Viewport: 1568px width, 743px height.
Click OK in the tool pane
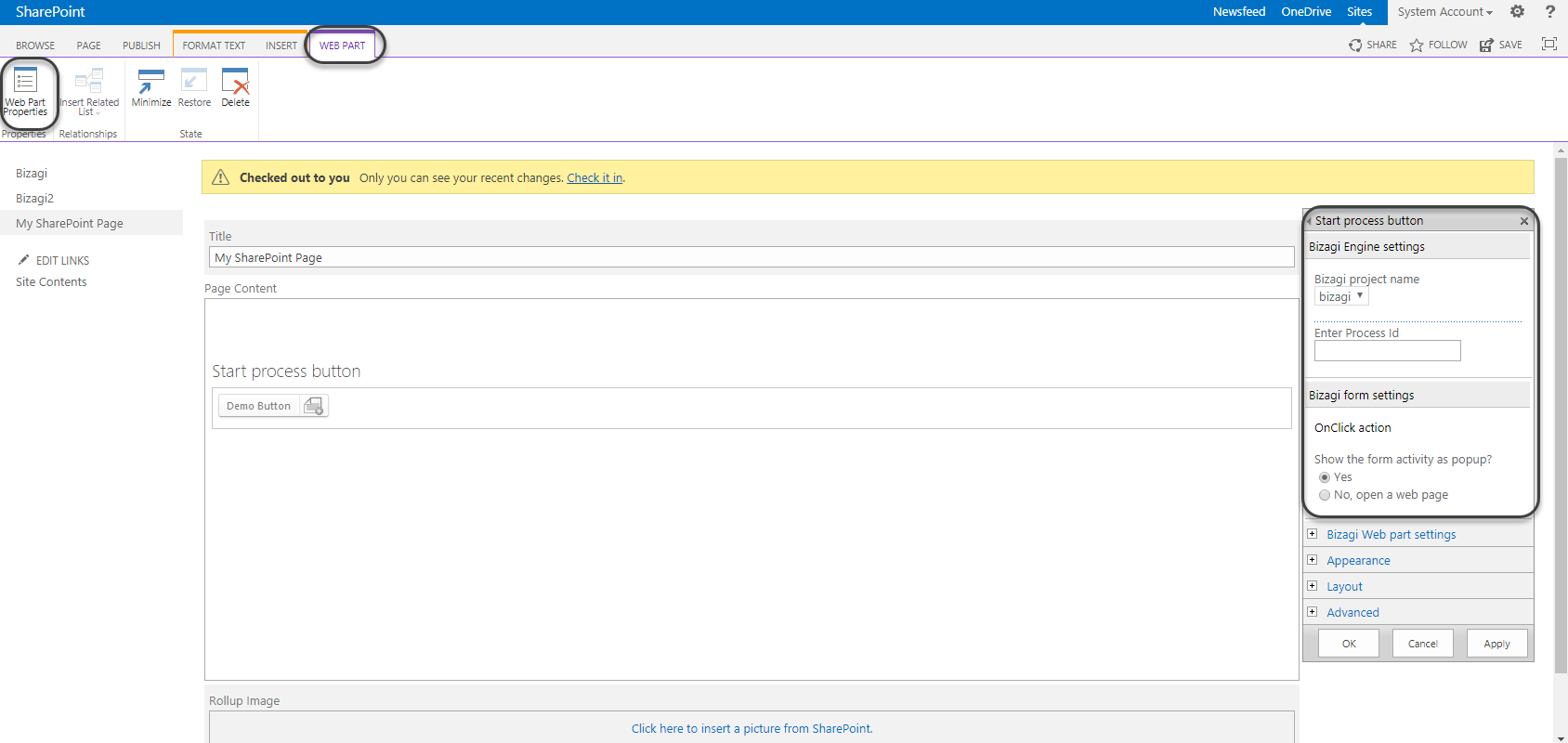[x=1349, y=644]
